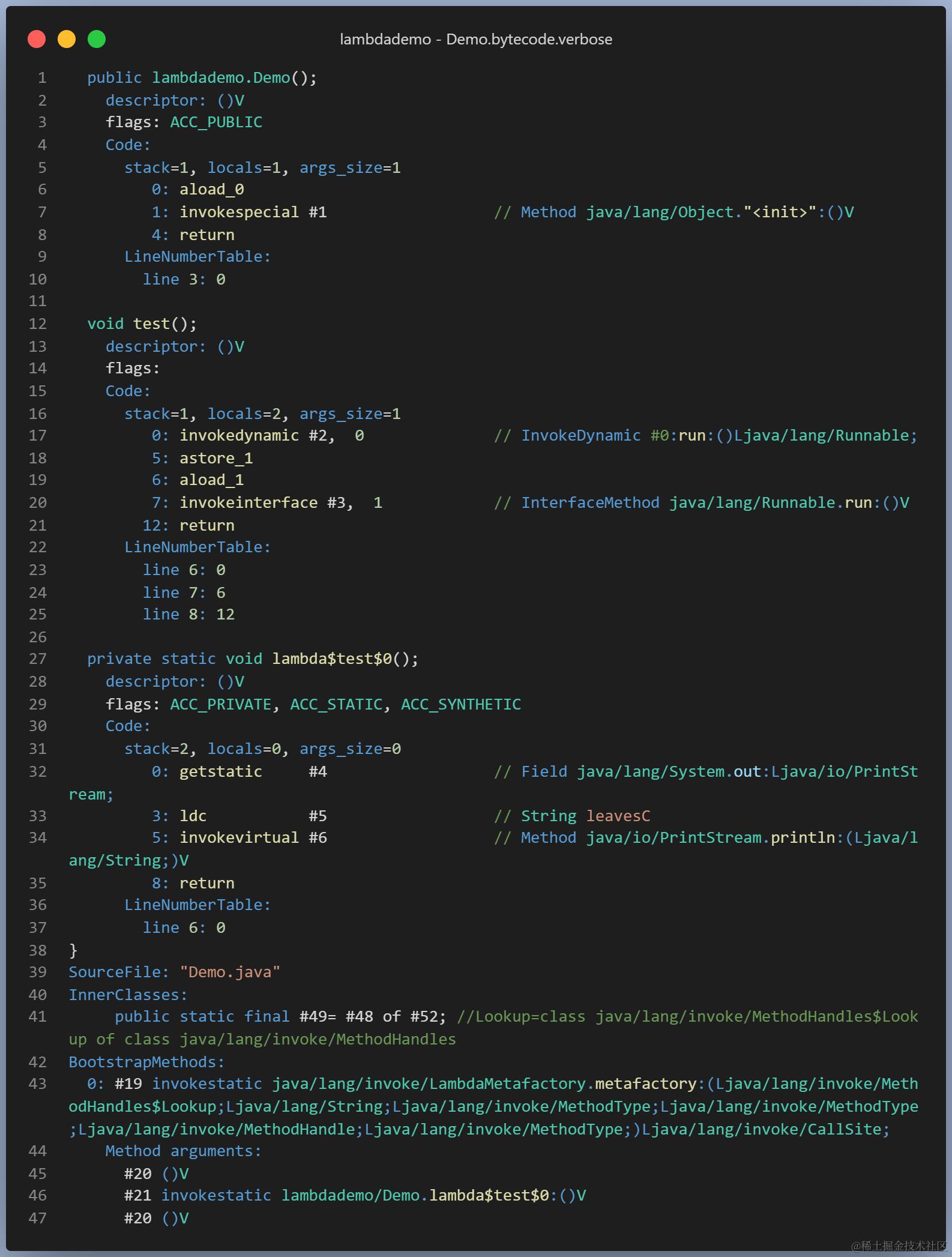Click the green maximize window dot
Screen dimensions: 952x1257
(97, 39)
